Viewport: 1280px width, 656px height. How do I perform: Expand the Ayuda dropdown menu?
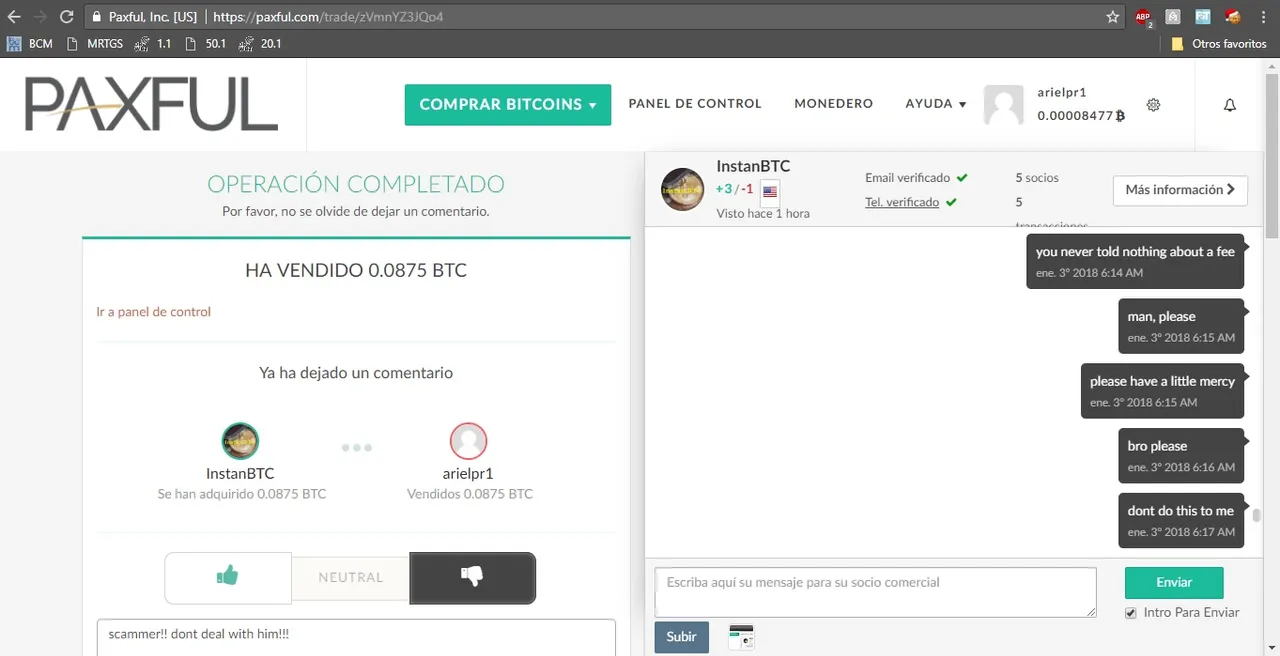936,104
